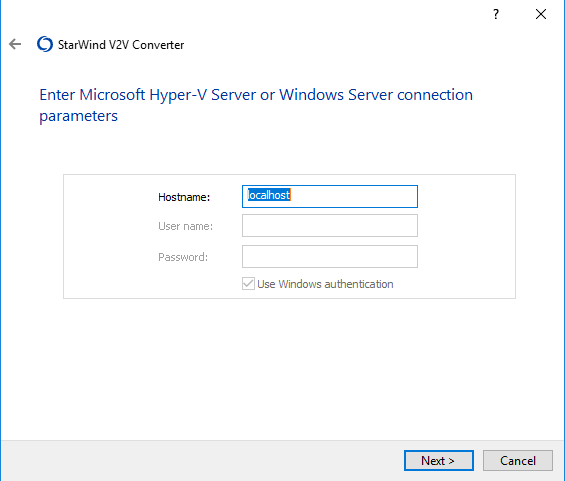Open help with the question mark icon

496,14
